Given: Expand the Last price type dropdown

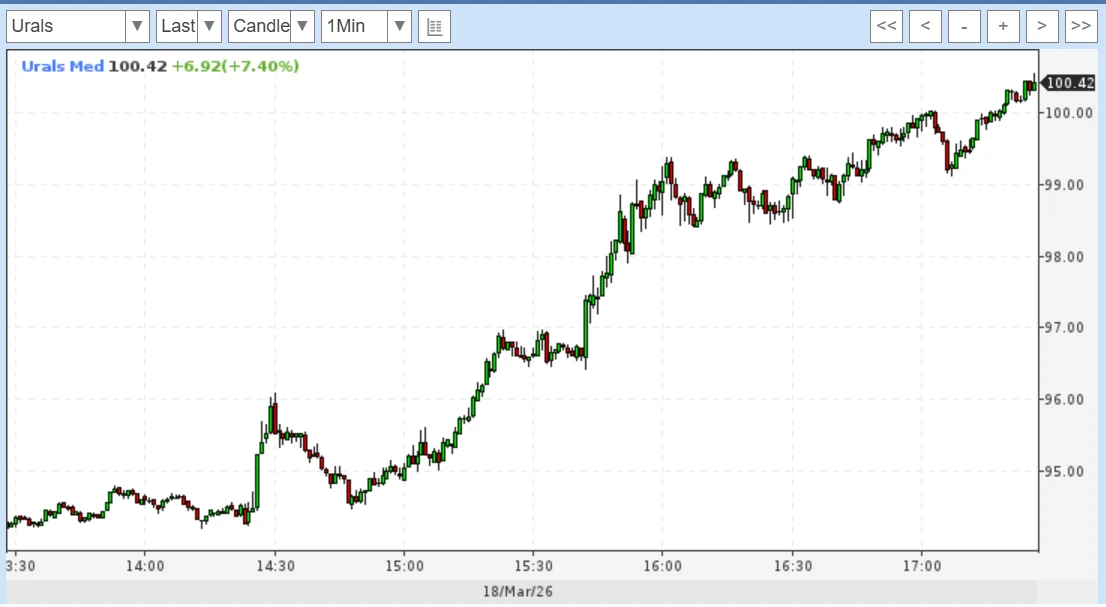Looking at the screenshot, I should pos(189,26).
